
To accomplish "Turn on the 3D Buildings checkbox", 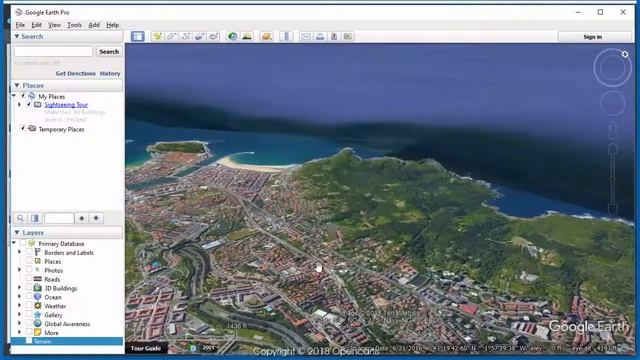I will [29, 288].
